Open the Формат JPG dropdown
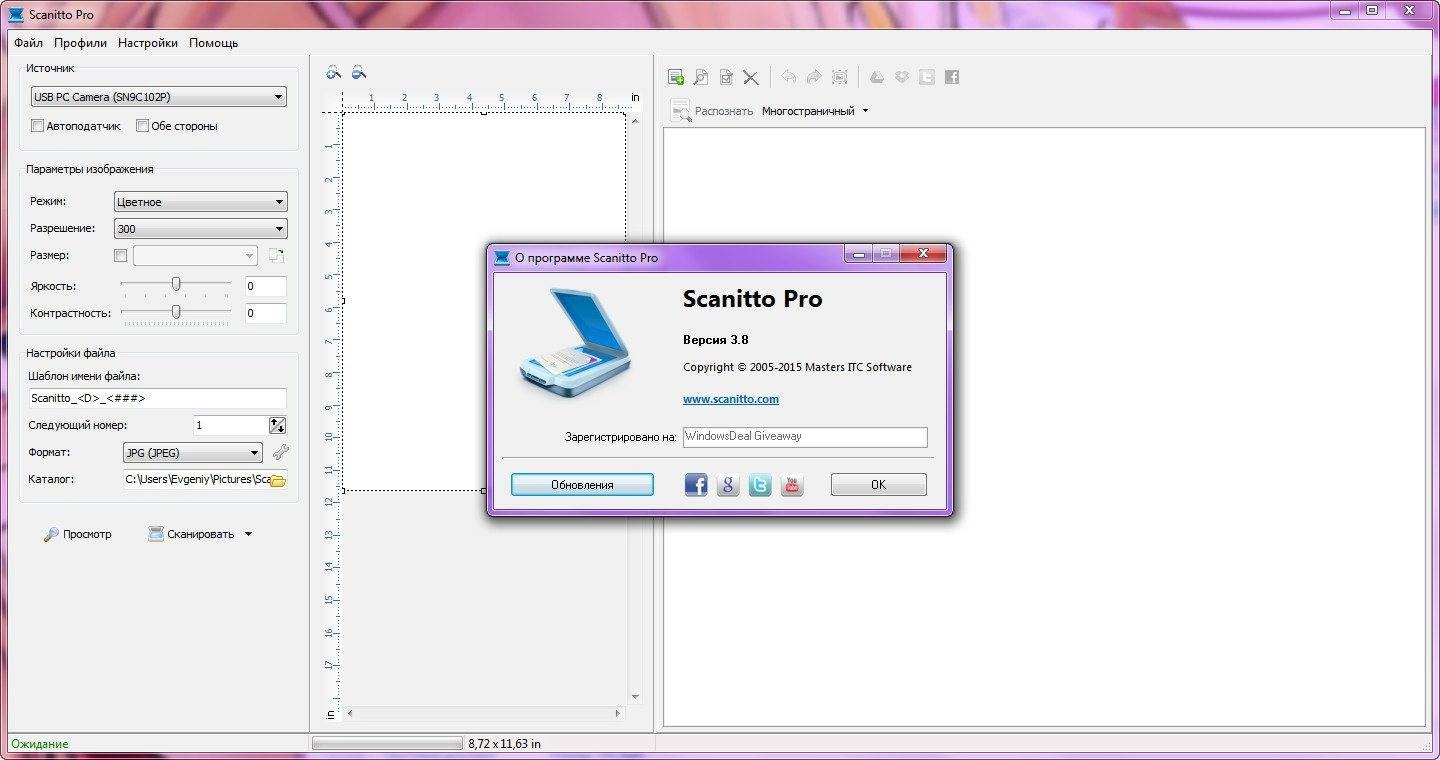1440x760 pixels. click(x=193, y=453)
